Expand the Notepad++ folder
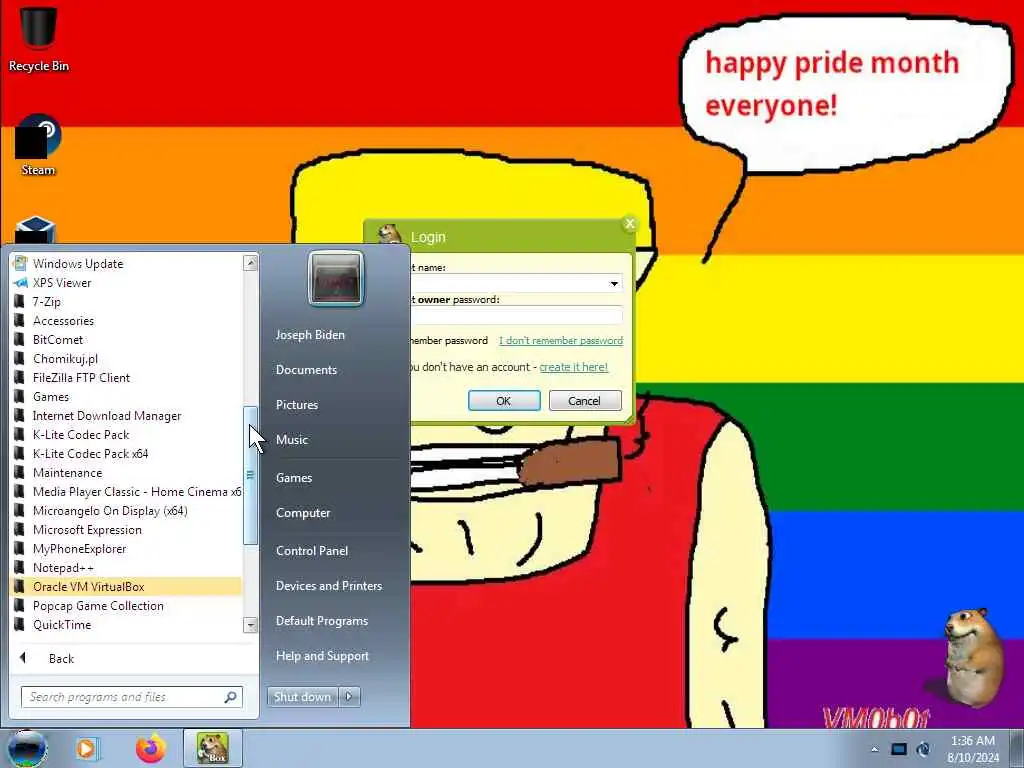Image resolution: width=1024 pixels, height=768 pixels. point(127,568)
